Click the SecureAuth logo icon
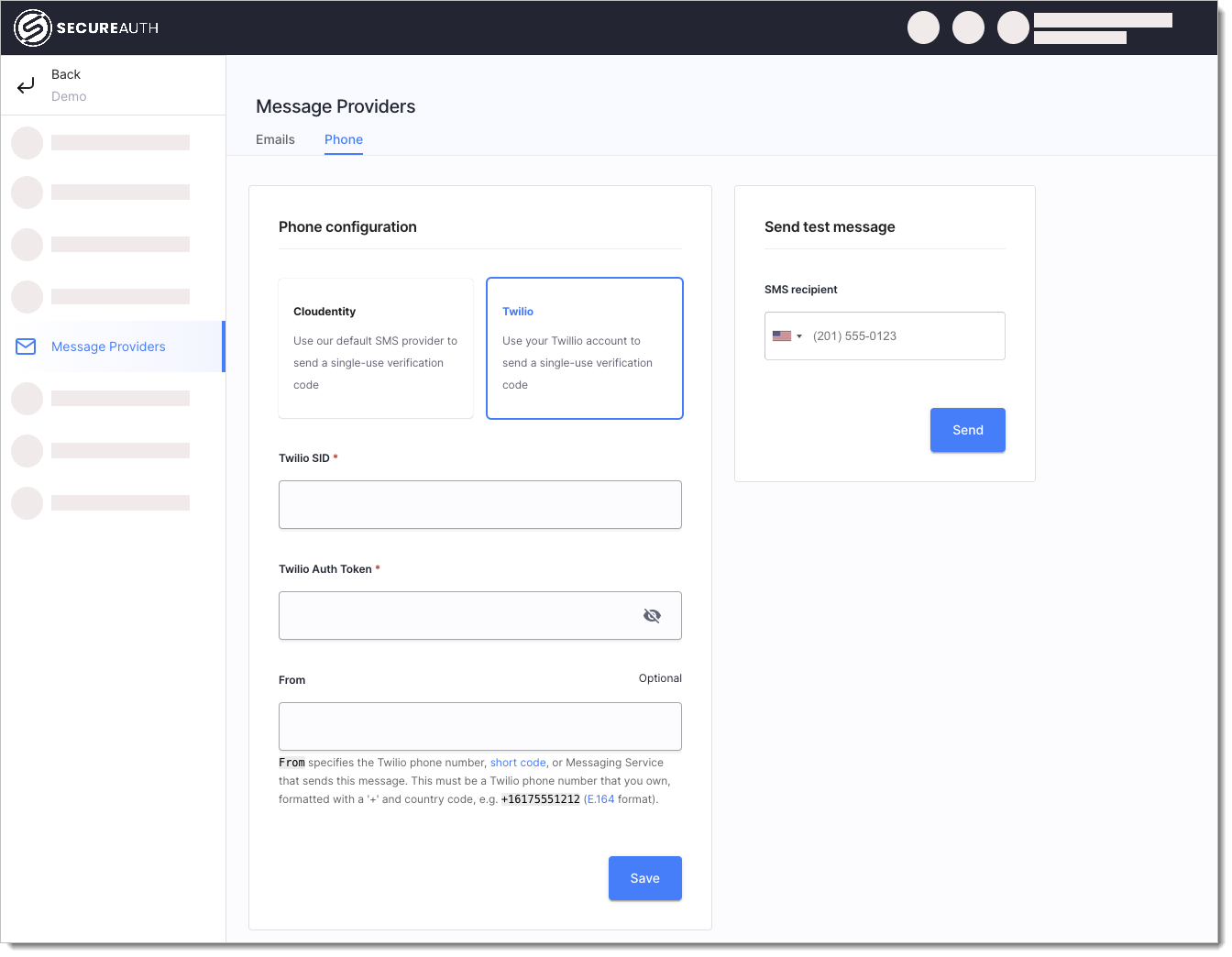Image resolution: width=1232 pixels, height=957 pixels. point(33,27)
